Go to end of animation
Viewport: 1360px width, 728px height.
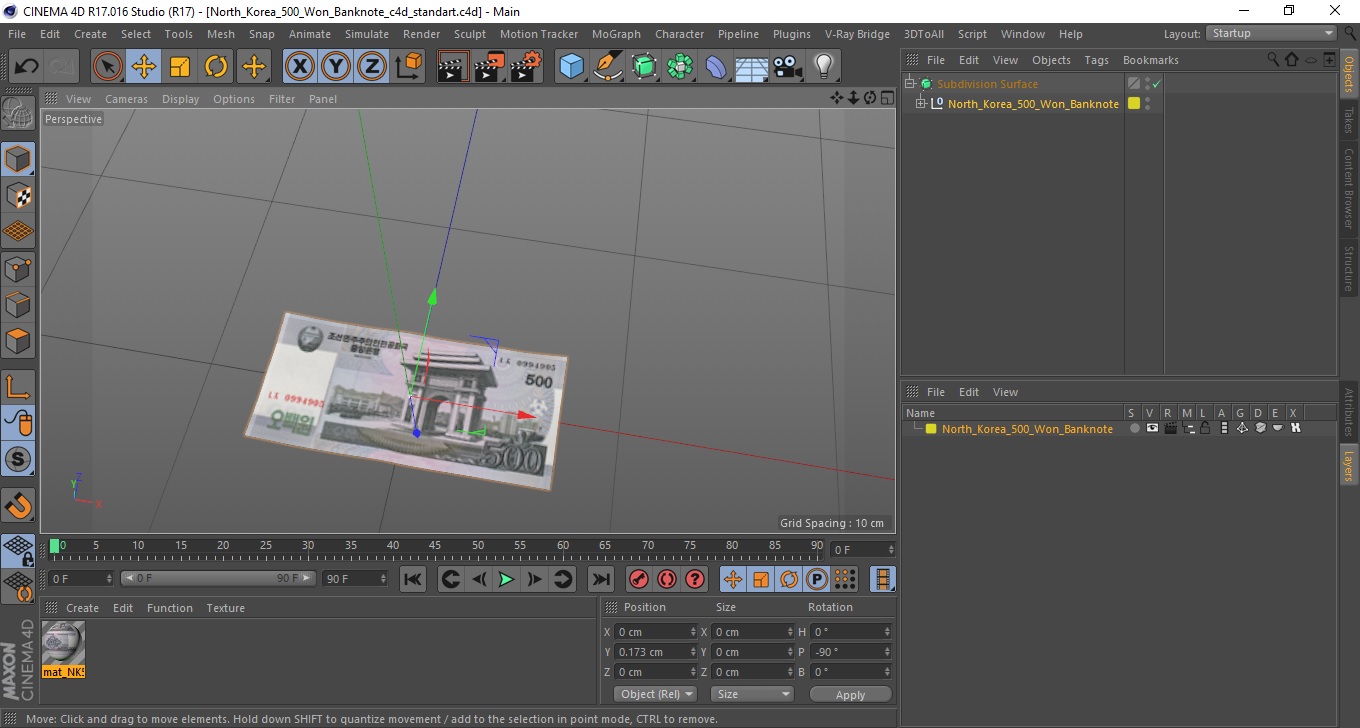click(x=600, y=579)
